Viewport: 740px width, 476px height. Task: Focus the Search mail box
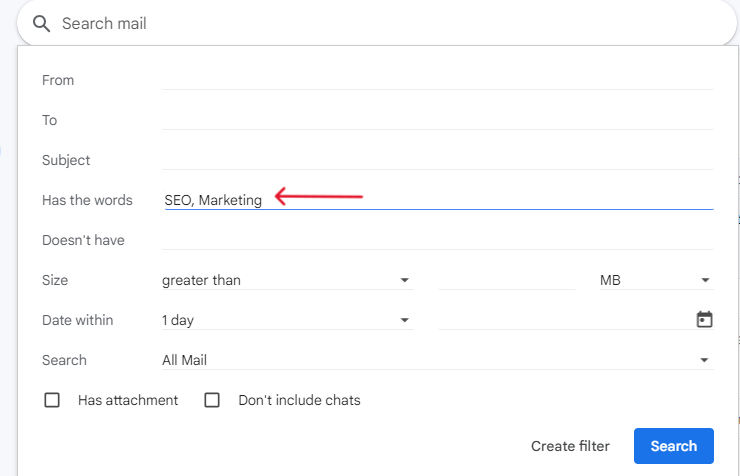tap(378, 24)
